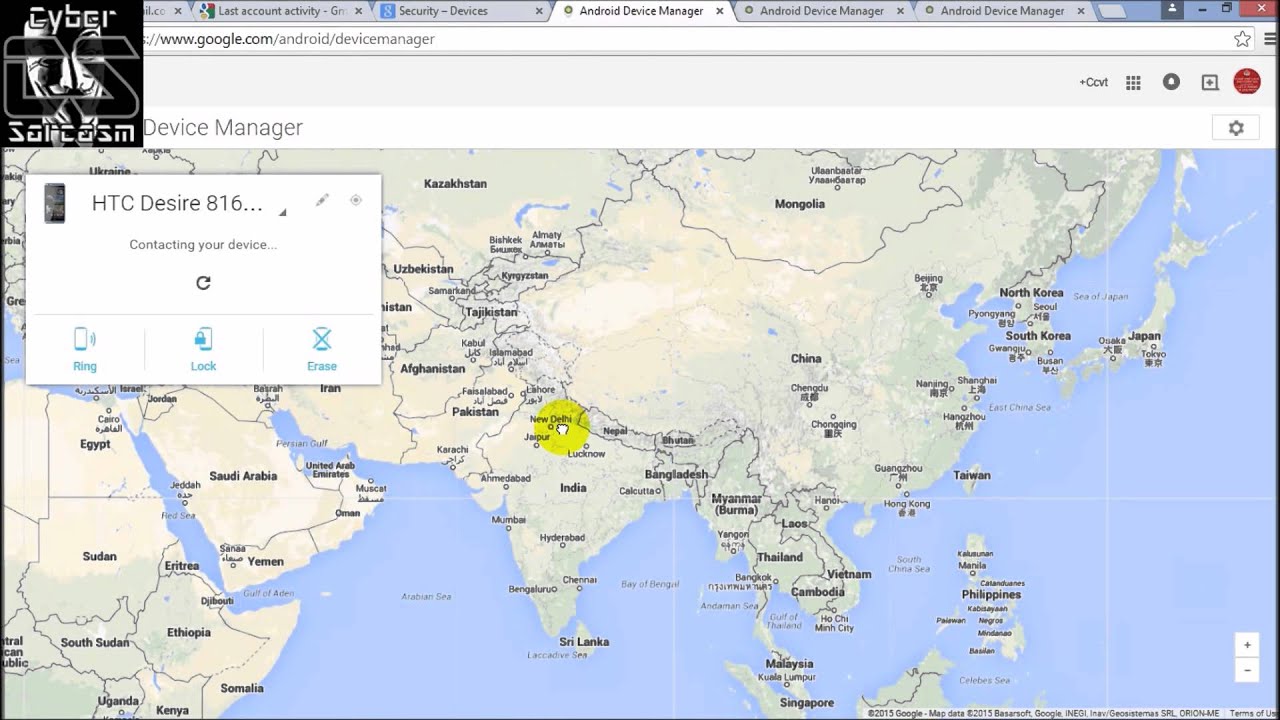Screen dimensions: 1280x720
Task: Click the Kazakhstan label on map
Action: tap(455, 184)
